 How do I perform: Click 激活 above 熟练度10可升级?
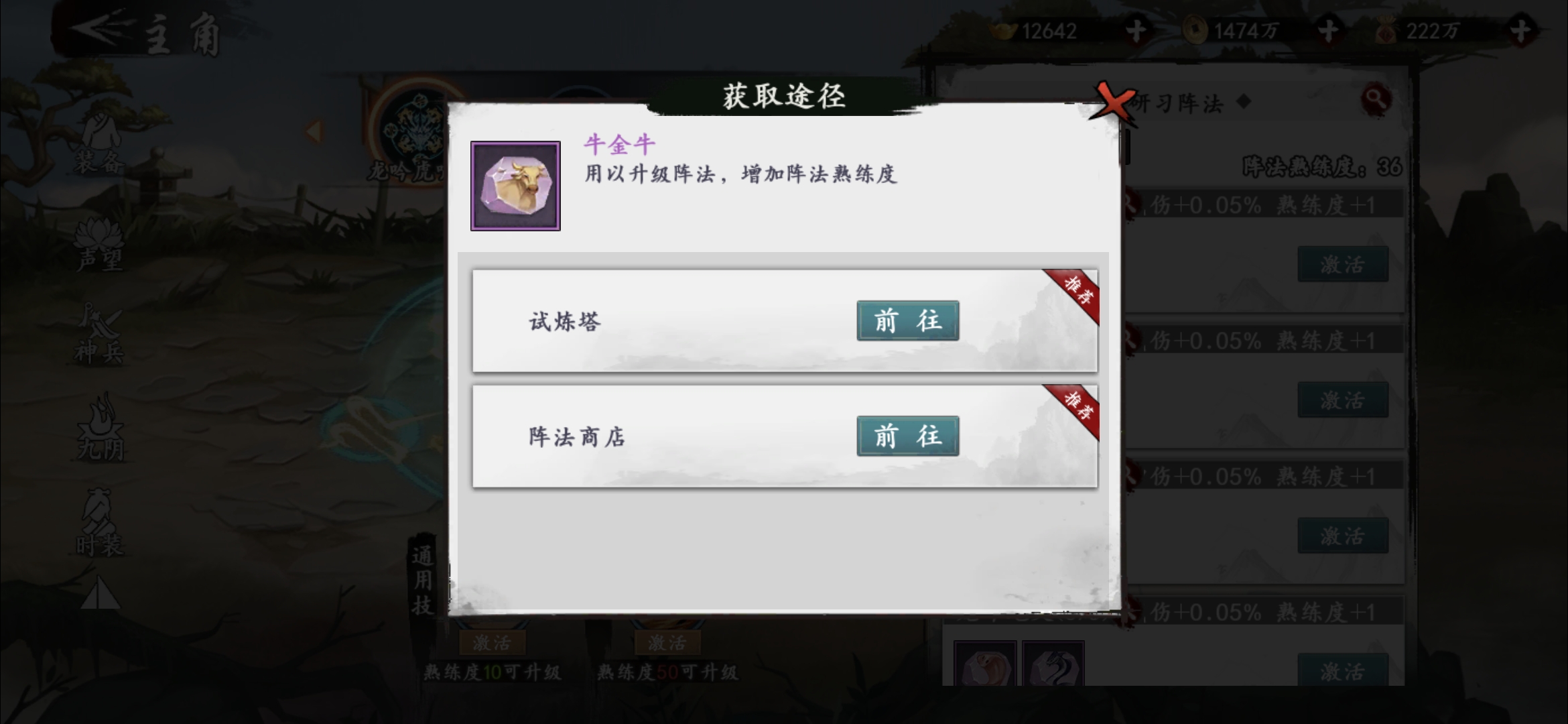pyautogui.click(x=492, y=643)
